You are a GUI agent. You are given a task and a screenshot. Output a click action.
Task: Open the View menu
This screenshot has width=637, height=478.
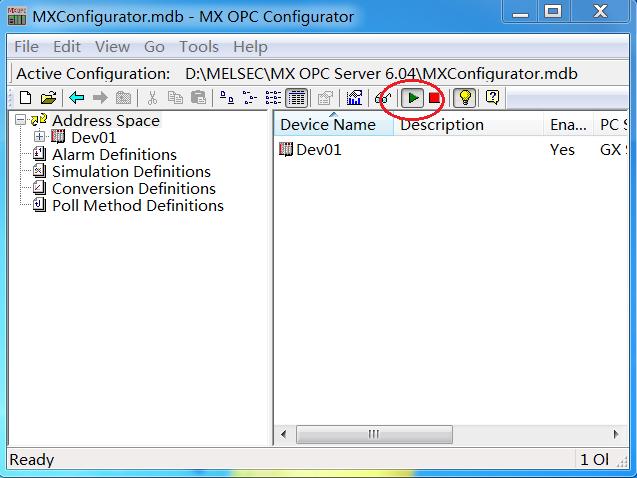coord(113,47)
